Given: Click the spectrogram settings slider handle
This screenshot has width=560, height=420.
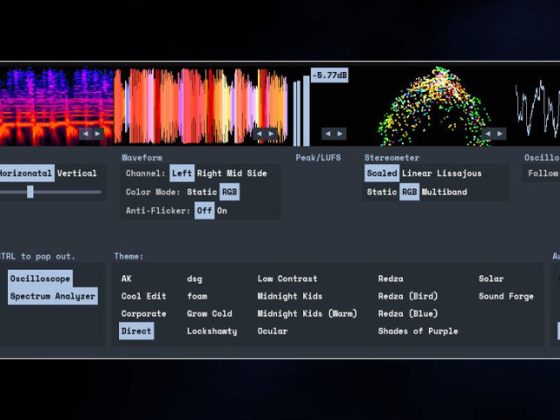Looking at the screenshot, I should (x=30, y=192).
